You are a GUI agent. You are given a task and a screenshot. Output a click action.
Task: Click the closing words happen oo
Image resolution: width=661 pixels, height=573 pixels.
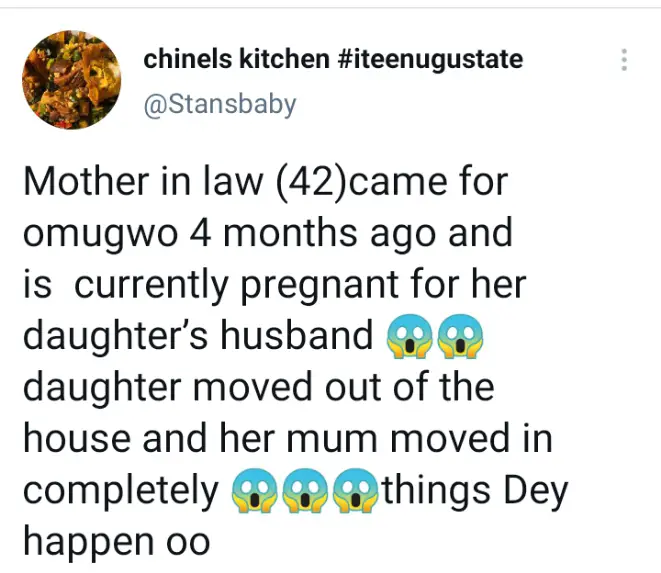click(117, 543)
